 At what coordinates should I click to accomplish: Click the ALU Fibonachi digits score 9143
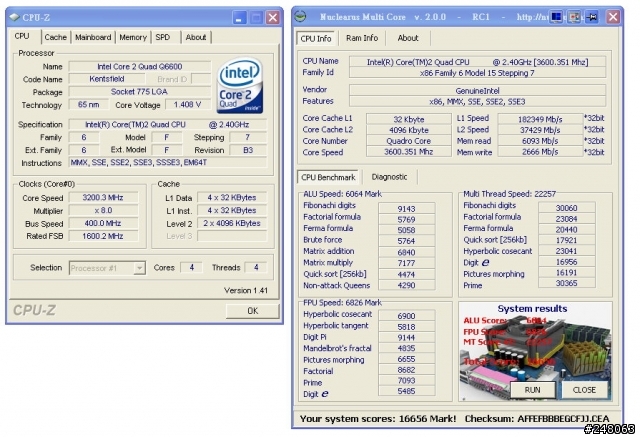(x=407, y=209)
